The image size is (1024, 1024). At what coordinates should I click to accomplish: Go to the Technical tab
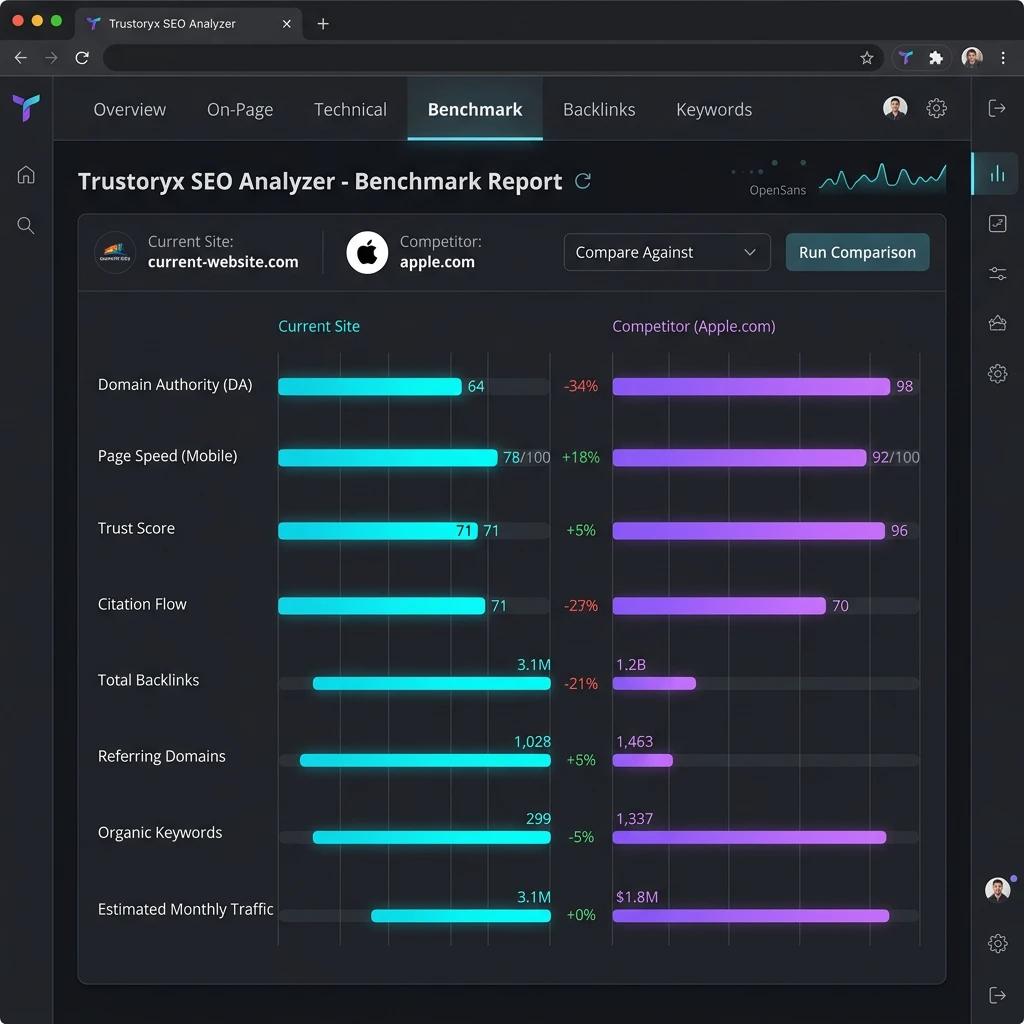350,110
